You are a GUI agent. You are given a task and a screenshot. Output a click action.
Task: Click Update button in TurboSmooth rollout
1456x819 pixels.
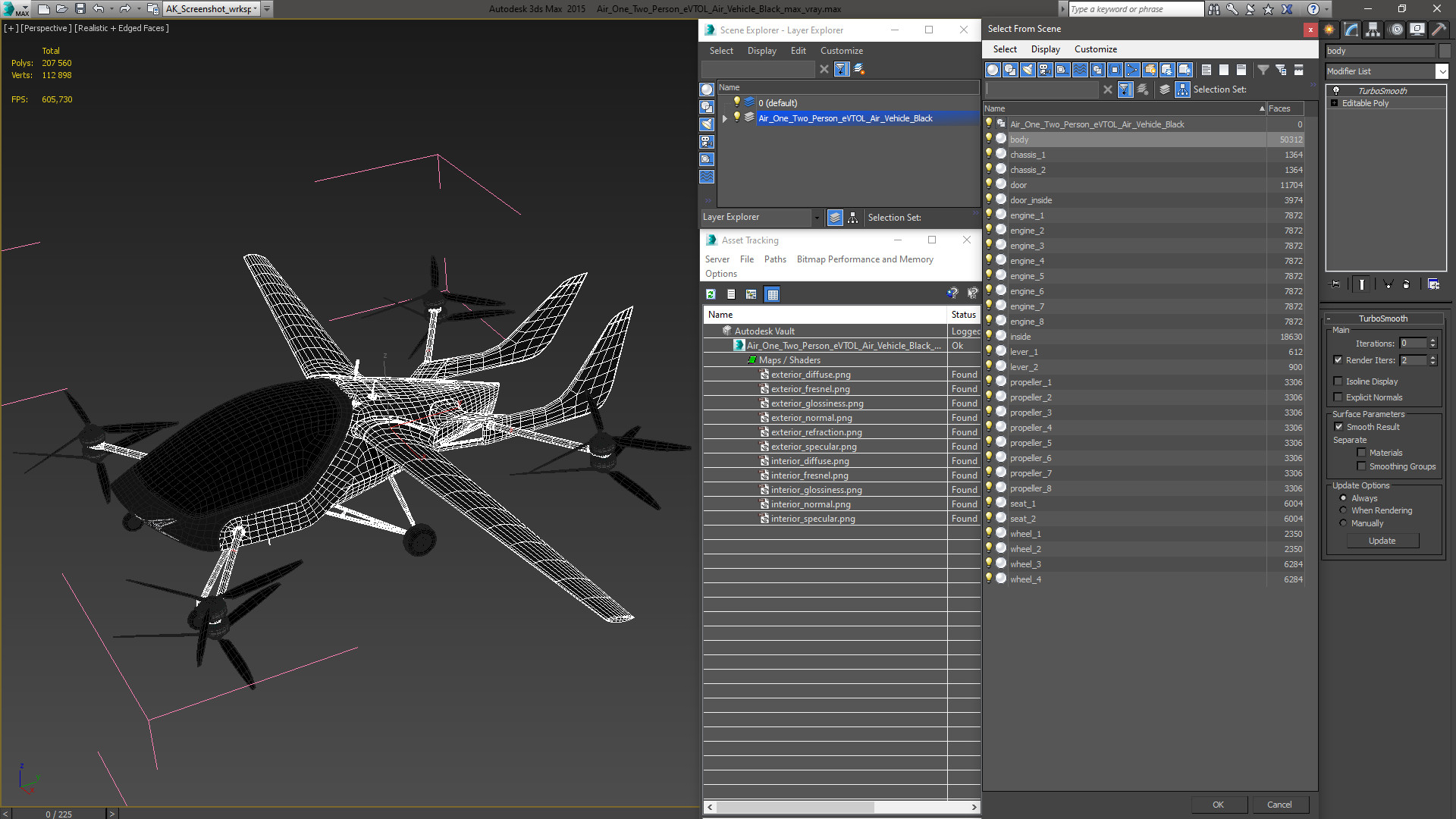click(1382, 541)
